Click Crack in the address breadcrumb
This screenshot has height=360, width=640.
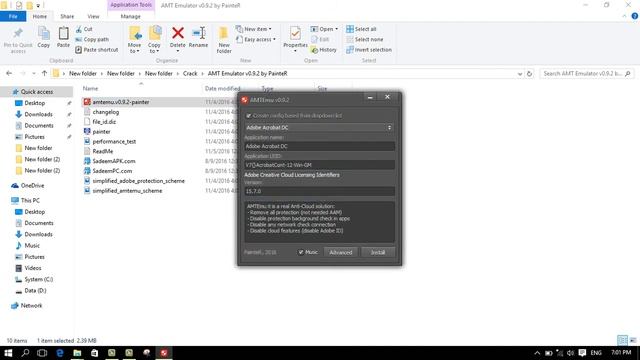[190, 73]
